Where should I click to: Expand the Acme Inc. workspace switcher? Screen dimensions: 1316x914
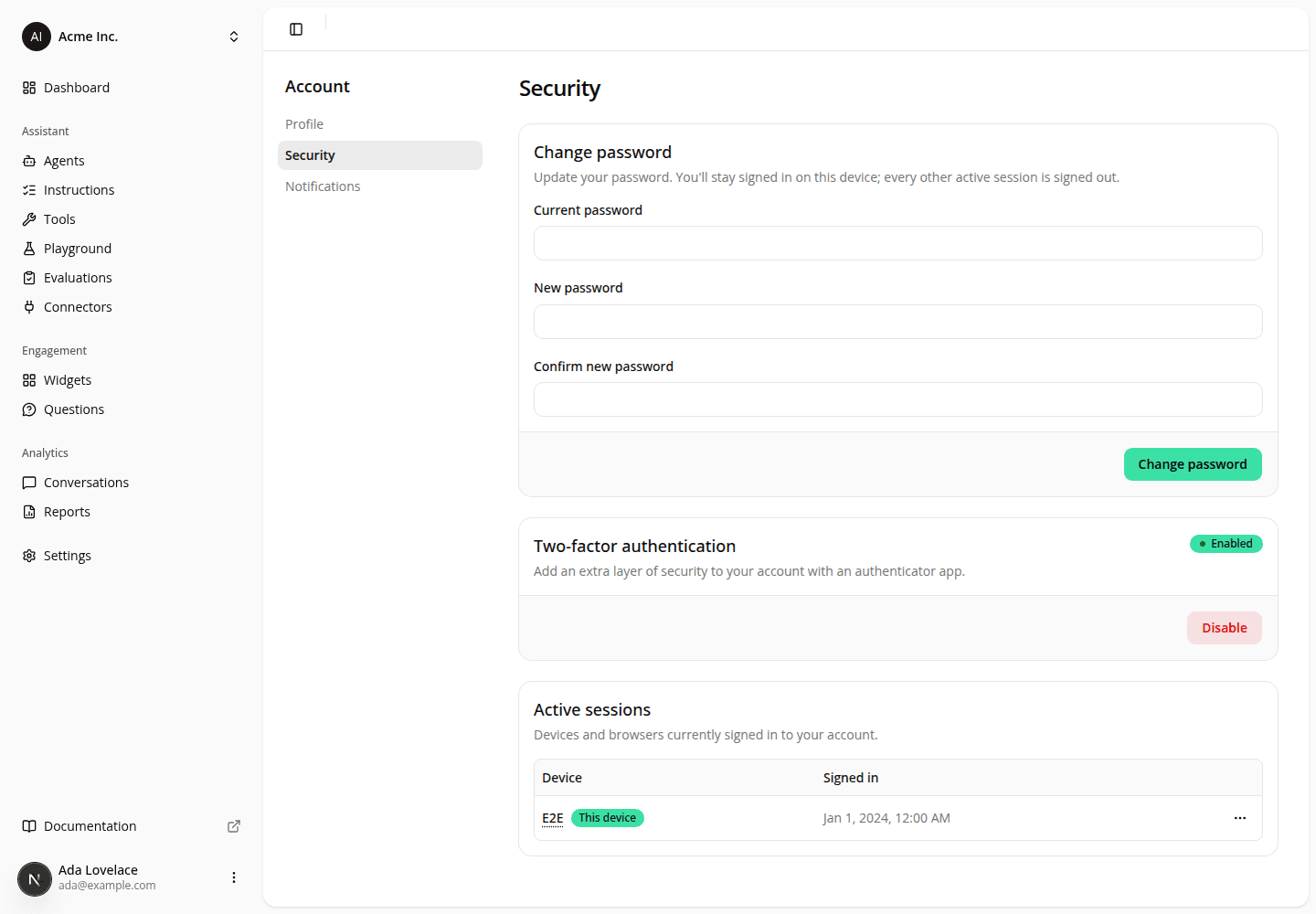tap(234, 37)
